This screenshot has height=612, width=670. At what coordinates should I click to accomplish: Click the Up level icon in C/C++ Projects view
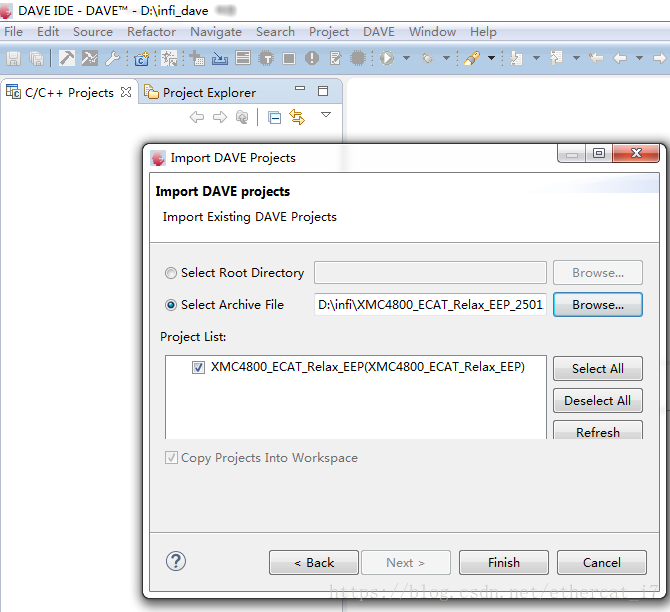pos(242,117)
